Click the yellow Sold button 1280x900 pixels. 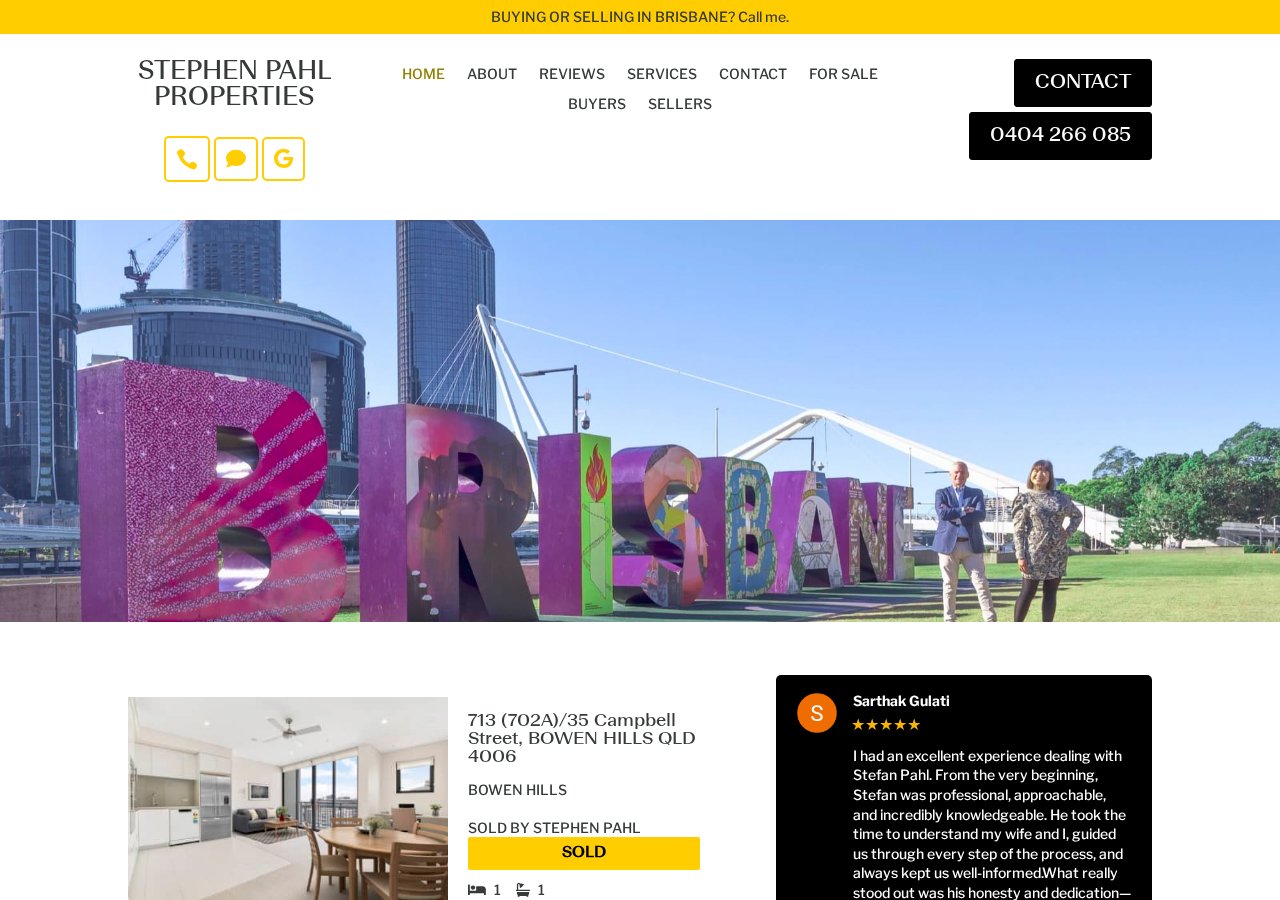[584, 853]
